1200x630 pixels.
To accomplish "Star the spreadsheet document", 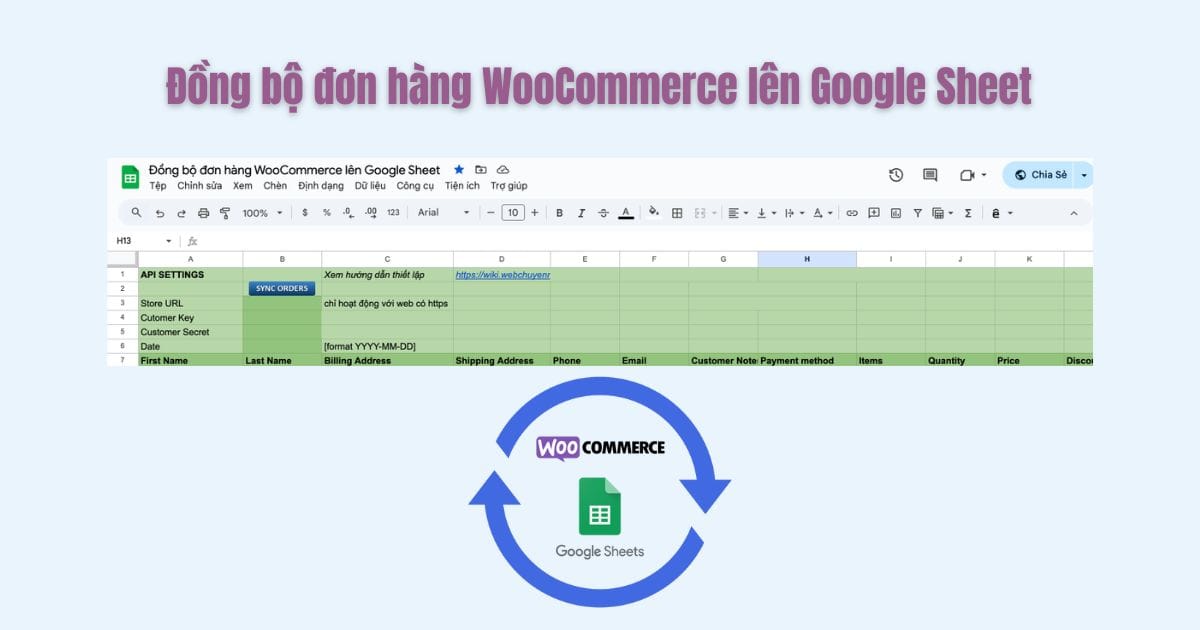I will [x=458, y=169].
